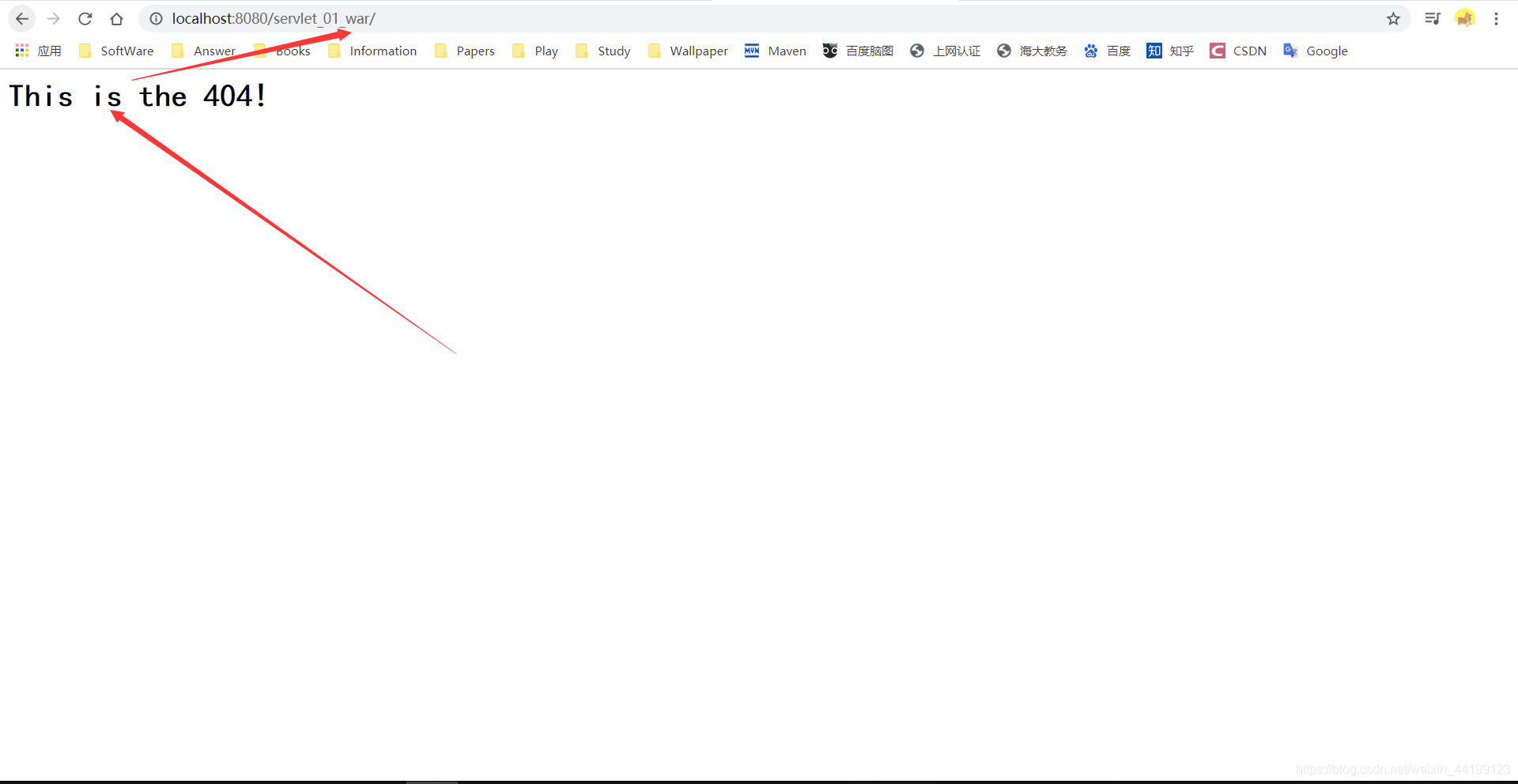Open the media control playlist icon
1518x784 pixels.
[1433, 19]
